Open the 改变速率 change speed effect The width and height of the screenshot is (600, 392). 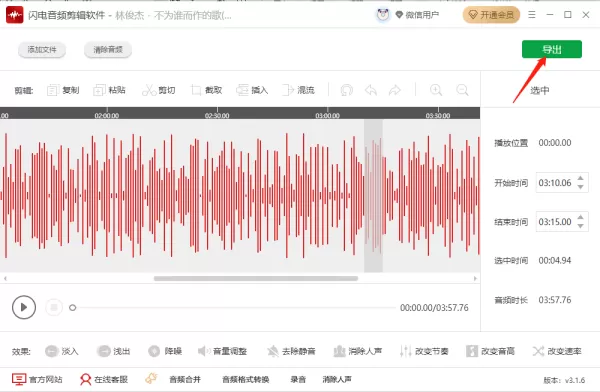(x=557, y=351)
